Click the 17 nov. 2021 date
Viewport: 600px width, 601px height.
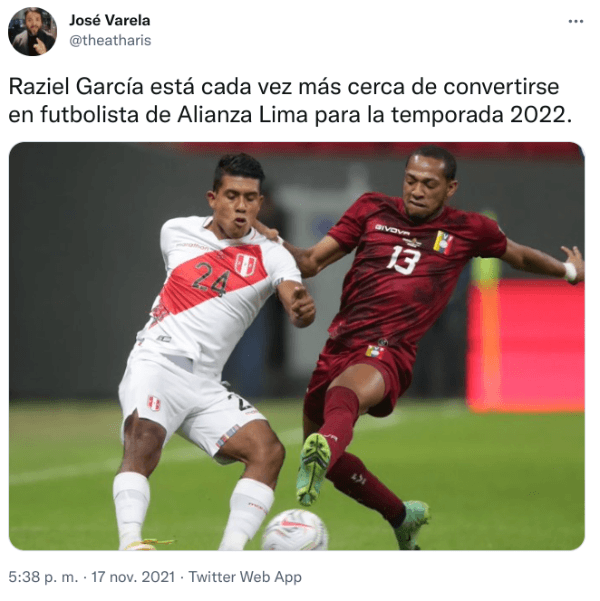(133, 577)
